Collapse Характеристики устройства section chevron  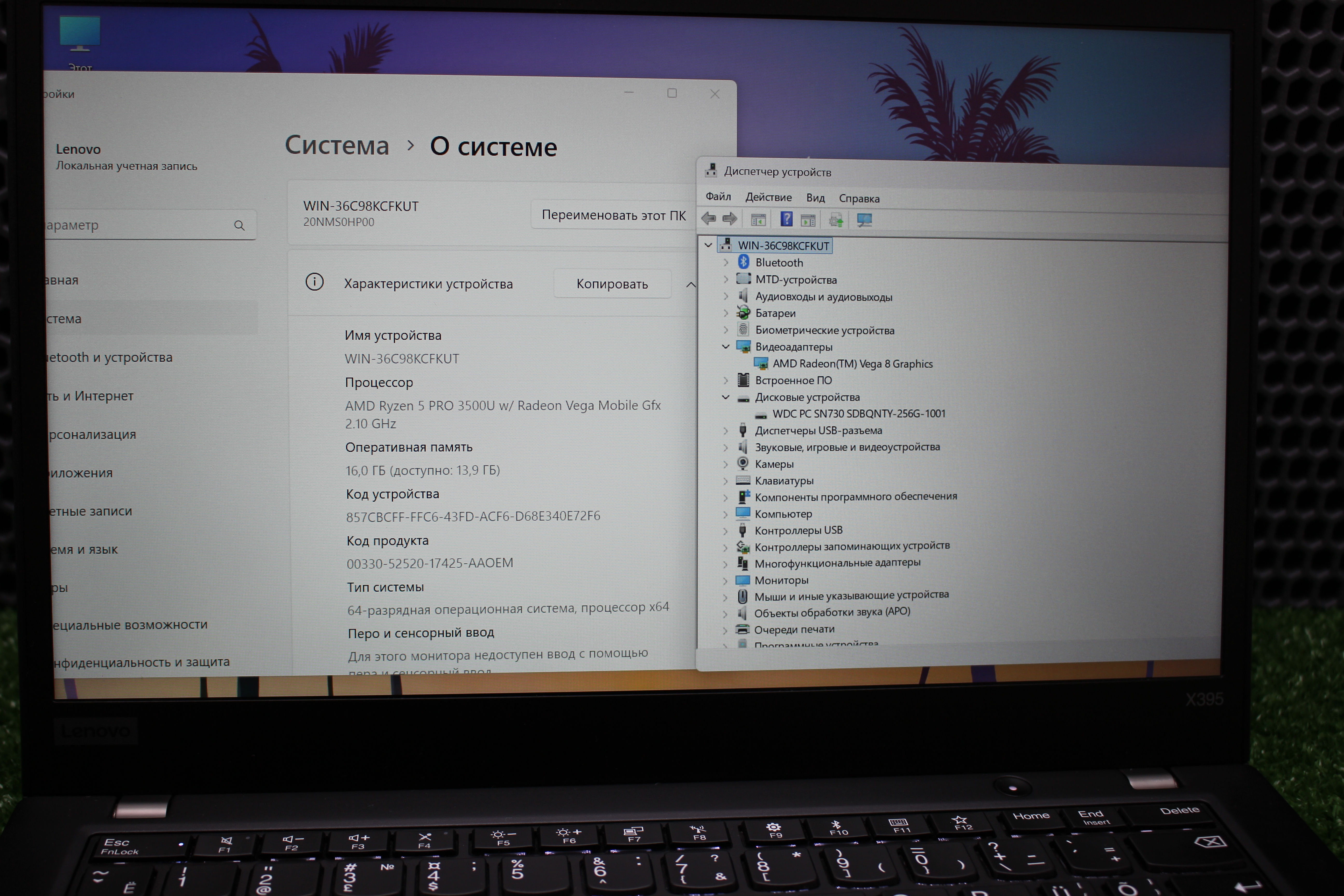(691, 285)
